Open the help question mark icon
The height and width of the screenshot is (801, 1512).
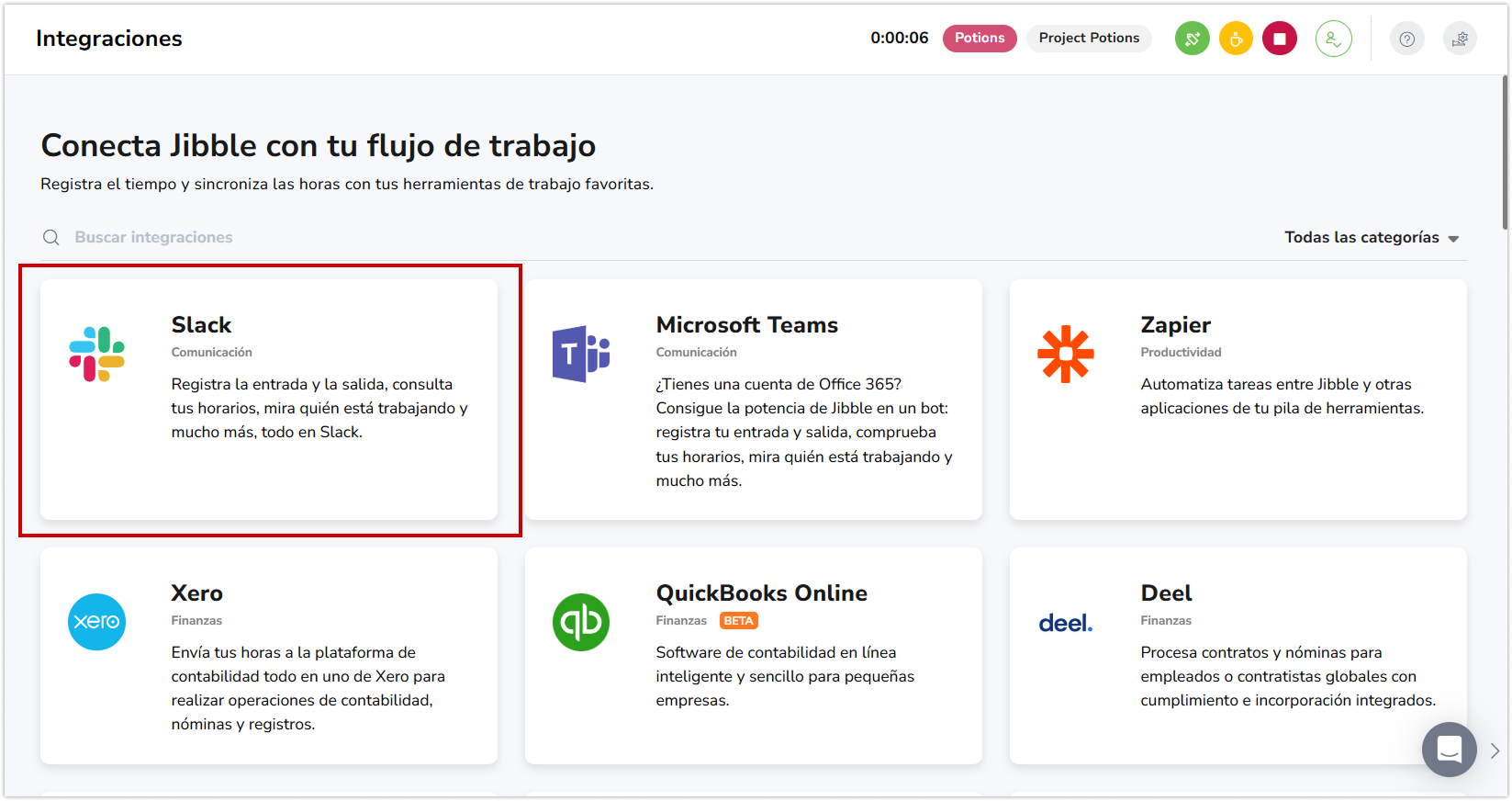click(x=1406, y=39)
